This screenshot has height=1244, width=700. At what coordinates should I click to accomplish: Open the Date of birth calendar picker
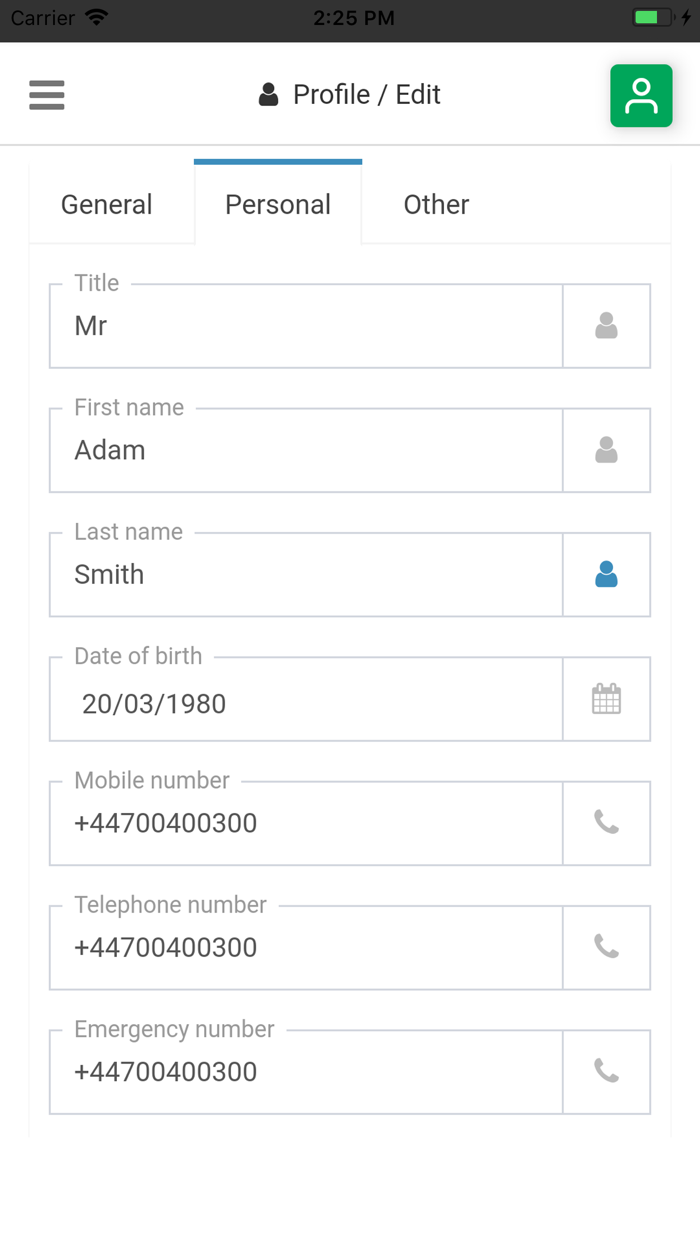point(606,699)
